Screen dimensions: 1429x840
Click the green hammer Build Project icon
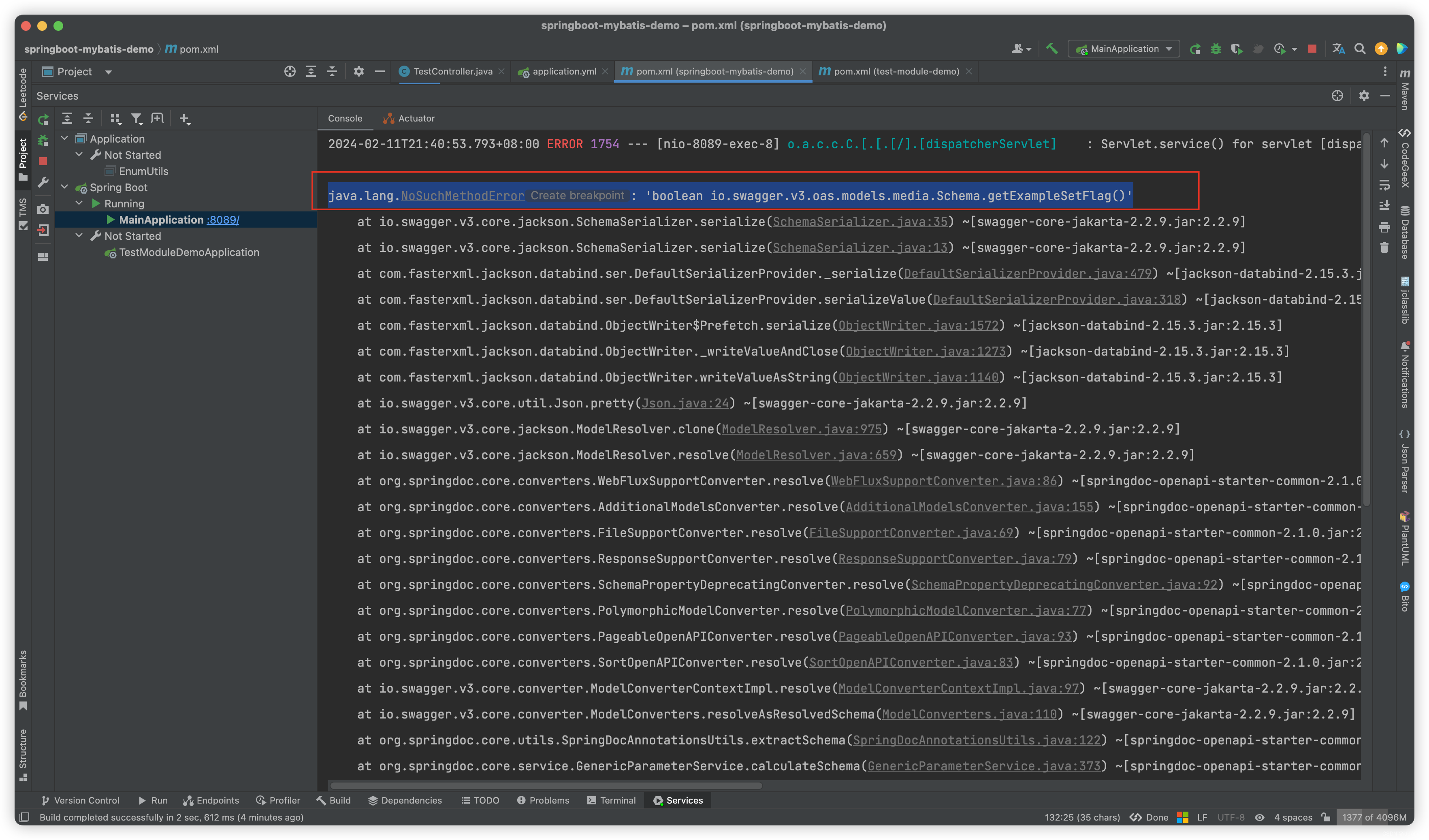tap(1052, 49)
